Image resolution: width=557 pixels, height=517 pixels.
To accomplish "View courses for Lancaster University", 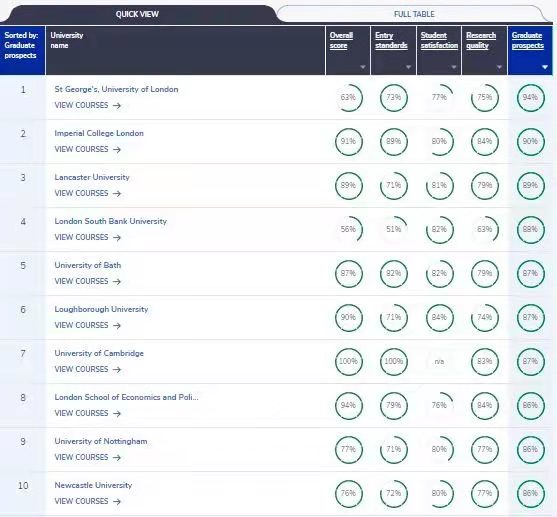I will pos(88,194).
